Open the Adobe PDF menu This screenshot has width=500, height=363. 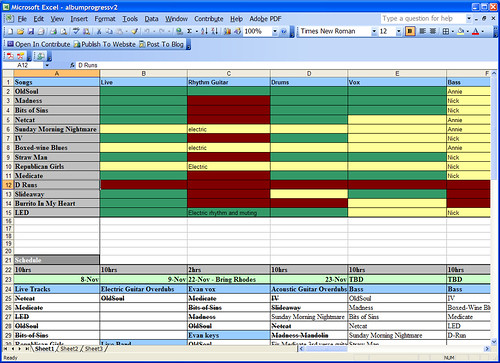click(265, 19)
